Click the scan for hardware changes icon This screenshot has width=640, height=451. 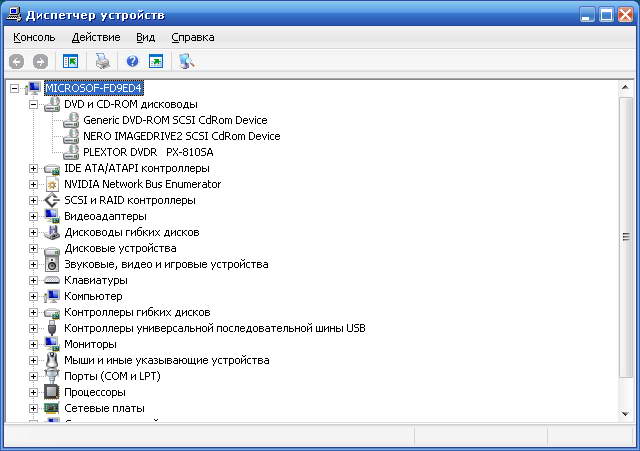pos(186,61)
